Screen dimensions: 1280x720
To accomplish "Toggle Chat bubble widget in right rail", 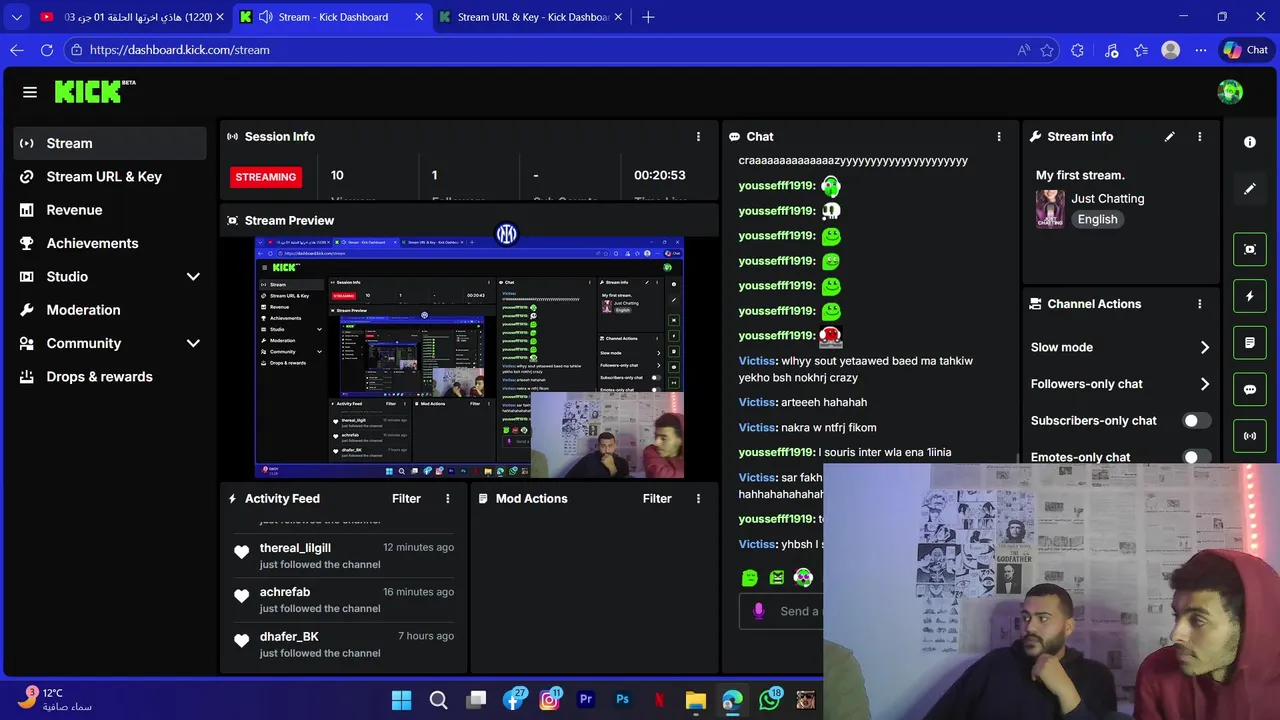I will (x=1250, y=390).
